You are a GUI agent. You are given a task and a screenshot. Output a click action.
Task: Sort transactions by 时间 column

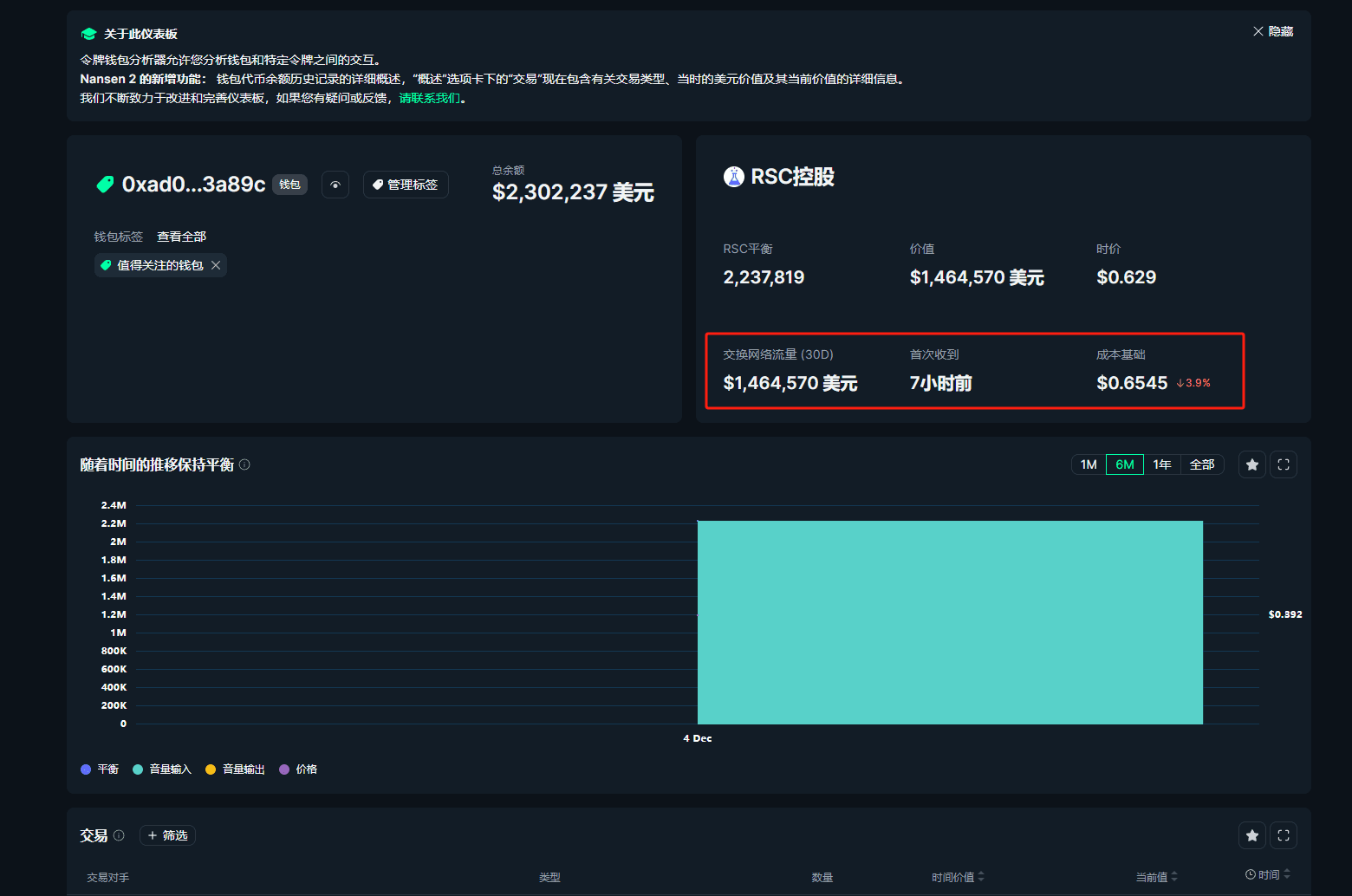1268,874
